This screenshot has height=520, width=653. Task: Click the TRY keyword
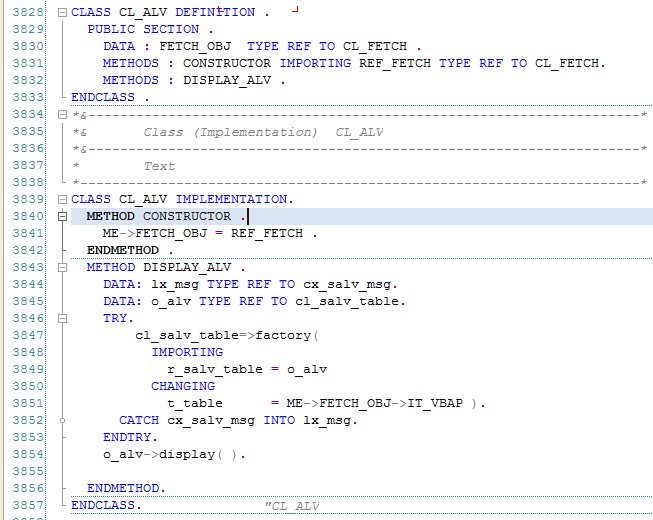click(115, 318)
